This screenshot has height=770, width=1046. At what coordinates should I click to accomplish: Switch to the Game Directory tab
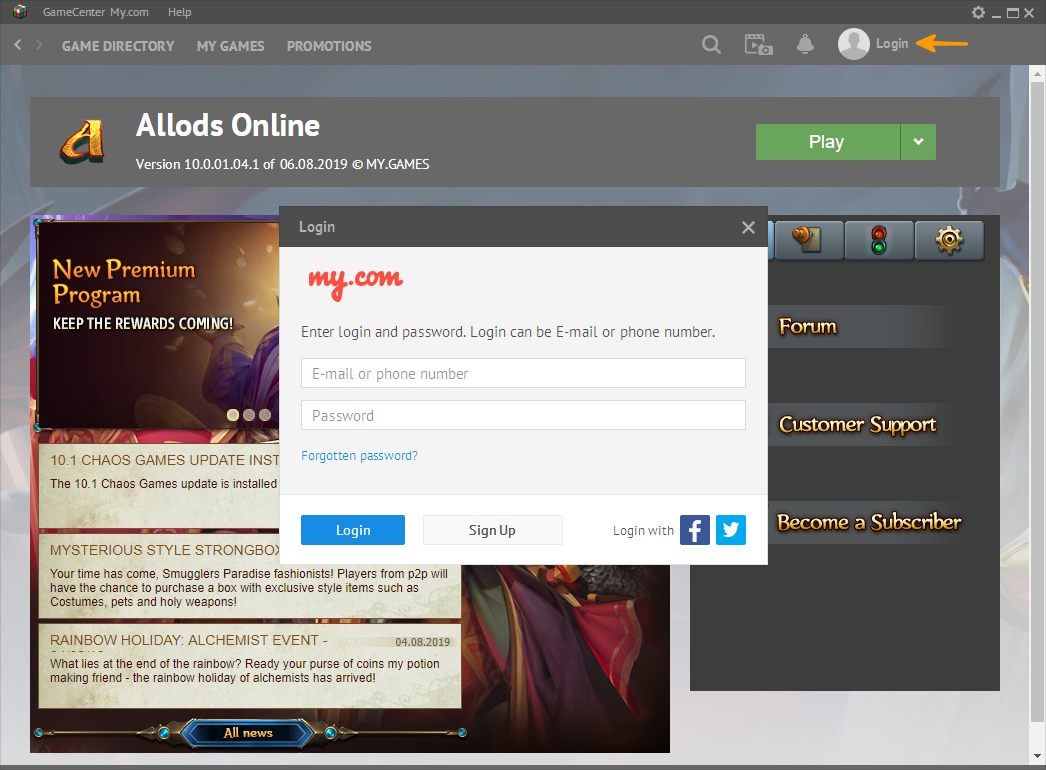[x=118, y=46]
